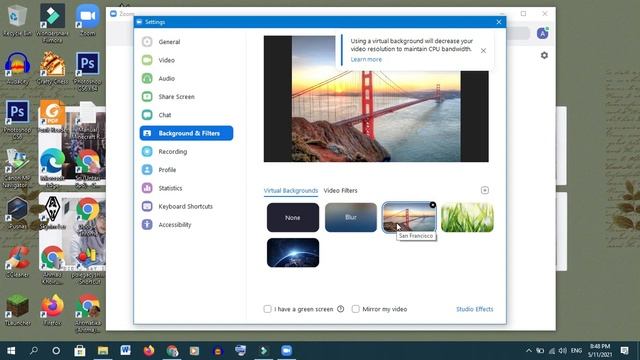This screenshot has height=360, width=640.
Task: Open Filmora from the taskbar
Action: (x=264, y=351)
